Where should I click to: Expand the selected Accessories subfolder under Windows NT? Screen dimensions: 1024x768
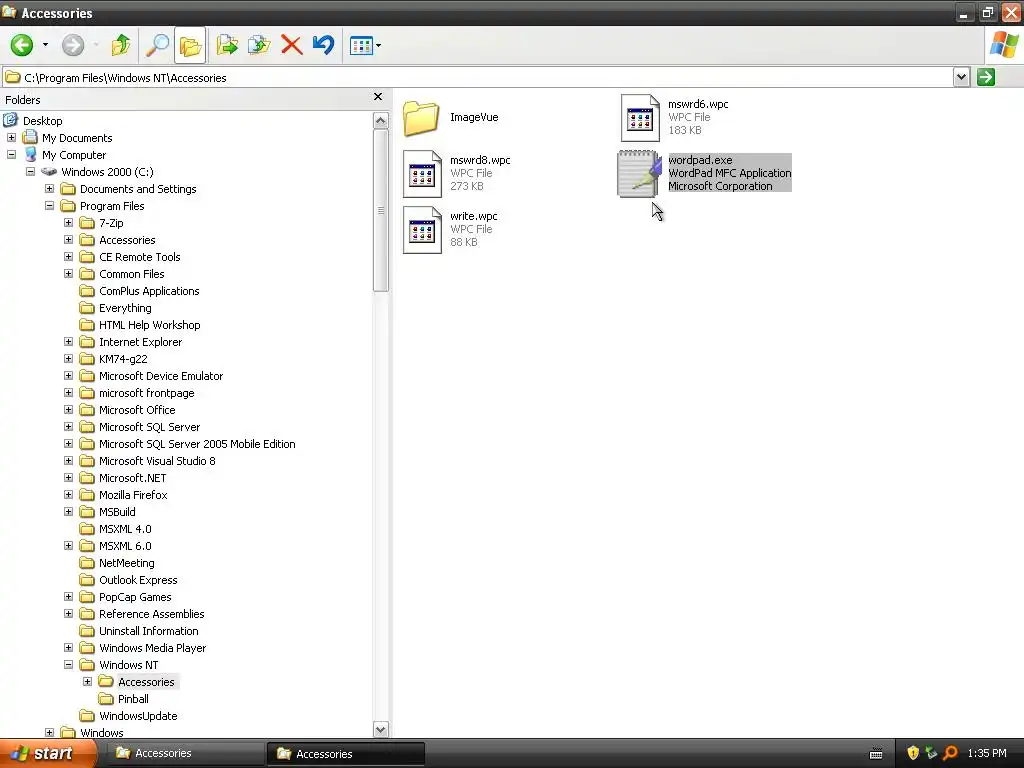click(87, 682)
